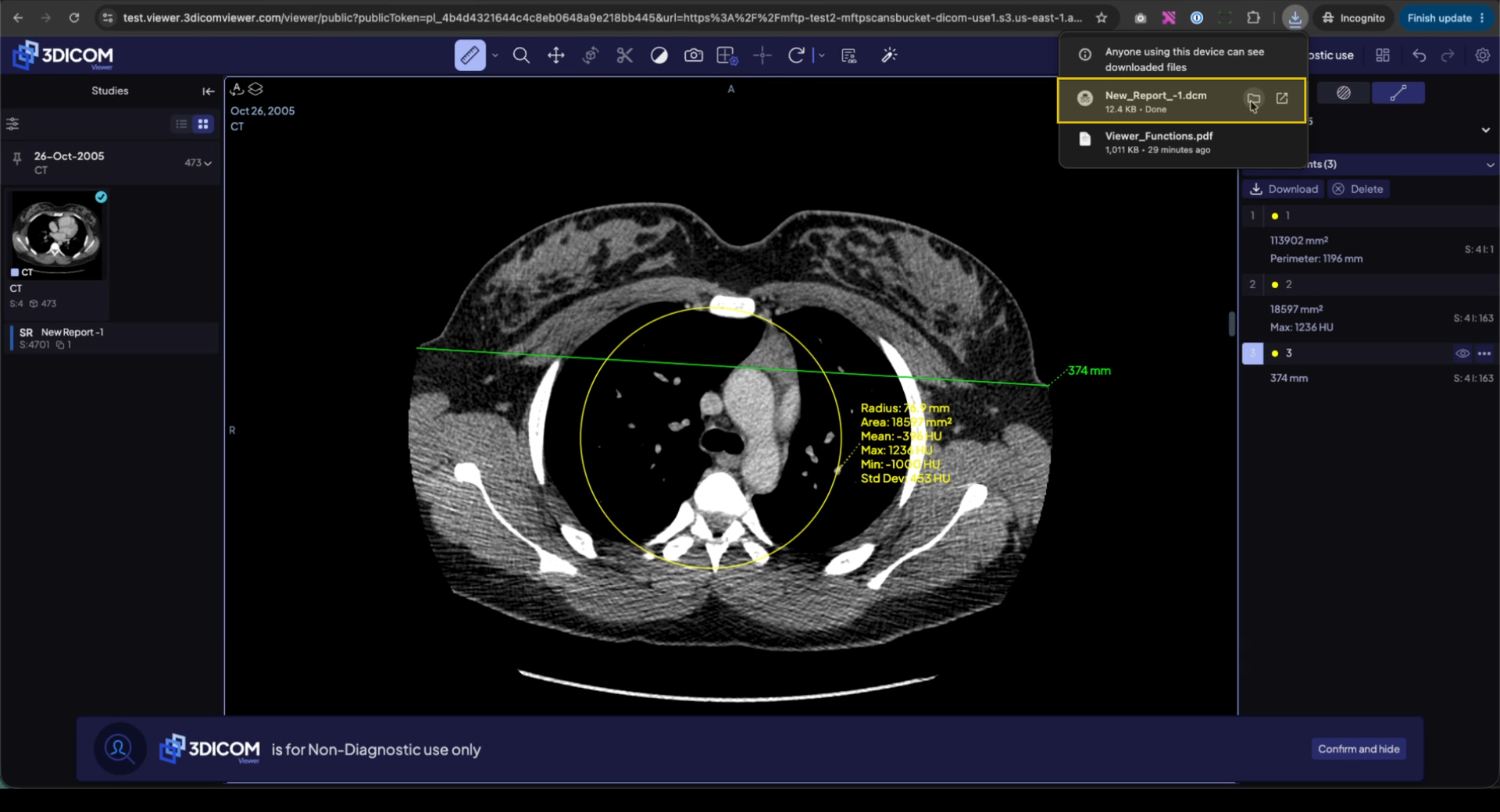Collapse the measurements (3) section
The height and width of the screenshot is (812, 1500).
(1490, 165)
